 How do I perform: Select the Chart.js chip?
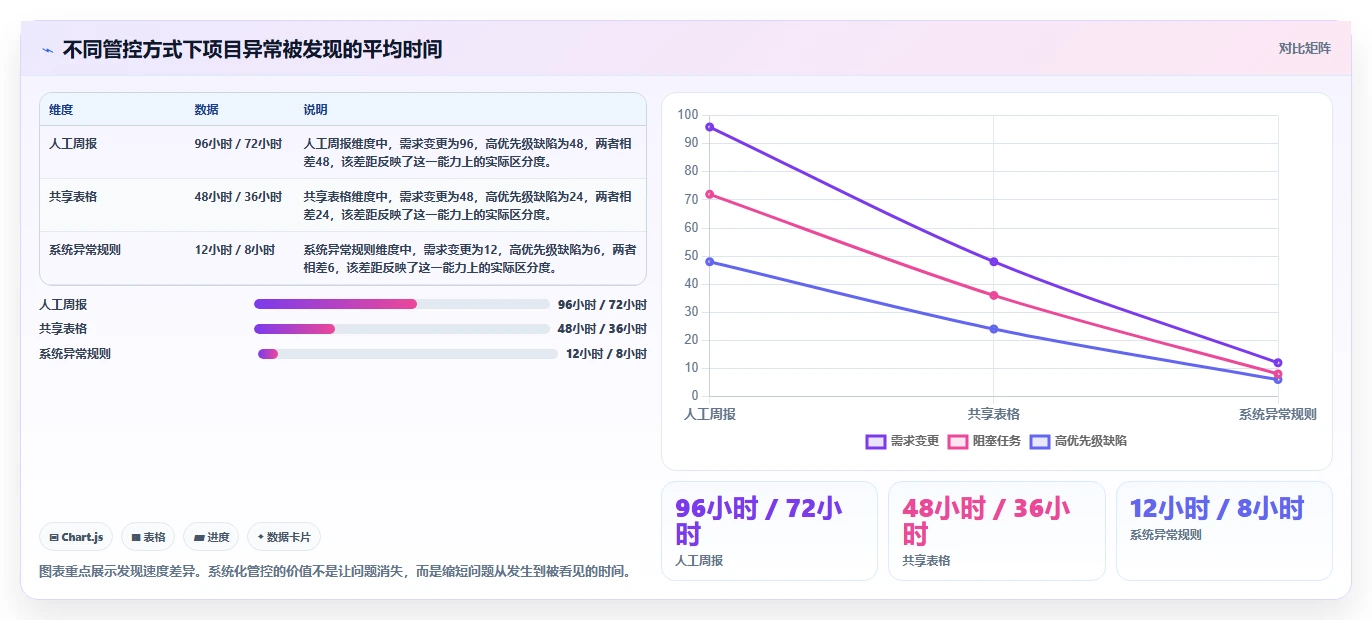pos(76,537)
